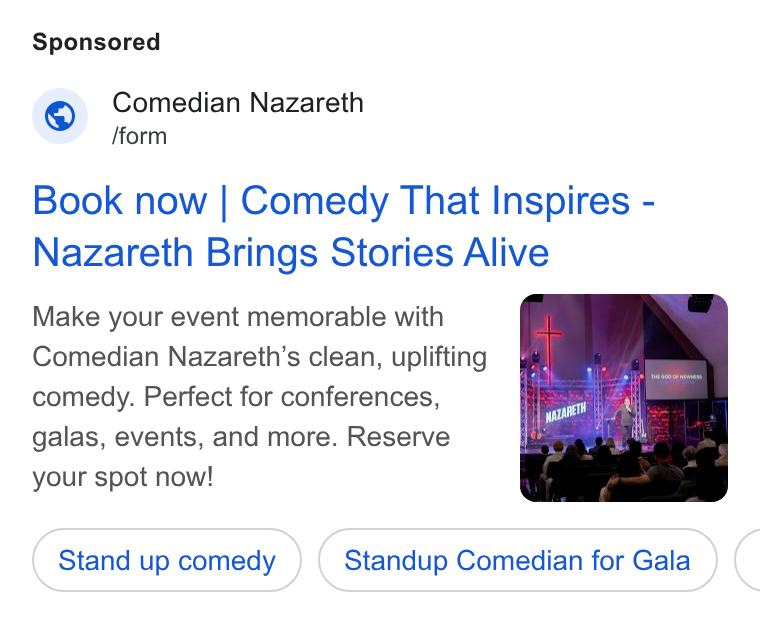Image resolution: width=760 pixels, height=624 pixels.
Task: Select the 'Standup Comedian for Gala' chip
Action: tap(518, 560)
